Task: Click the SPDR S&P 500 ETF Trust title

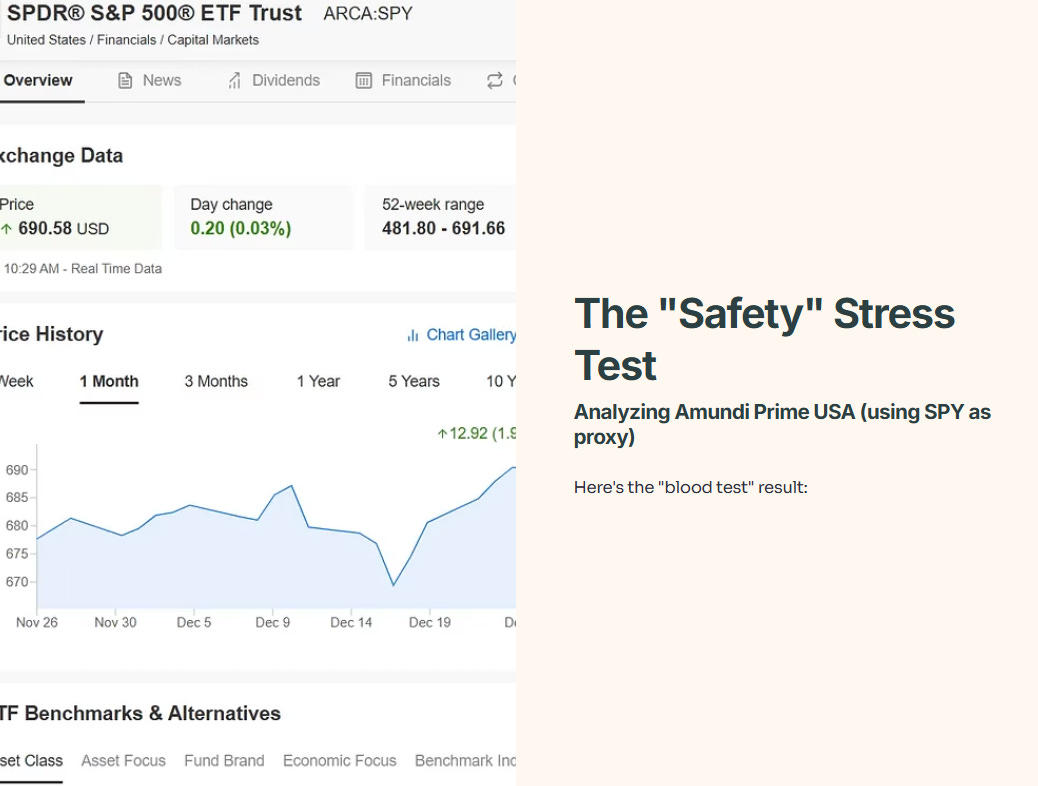Action: point(154,13)
